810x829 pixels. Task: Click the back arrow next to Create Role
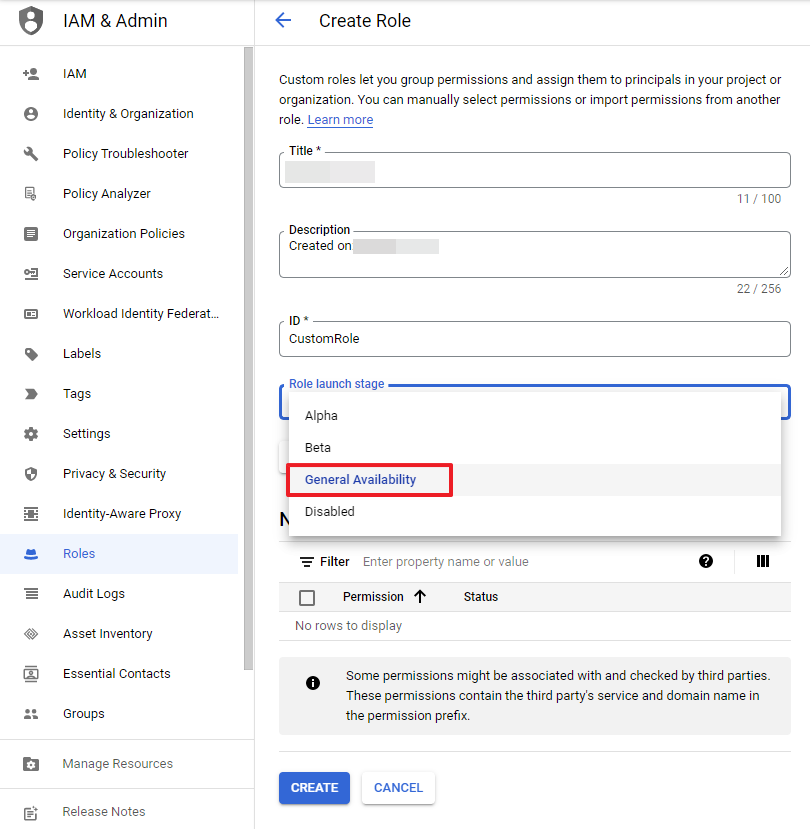[283, 21]
